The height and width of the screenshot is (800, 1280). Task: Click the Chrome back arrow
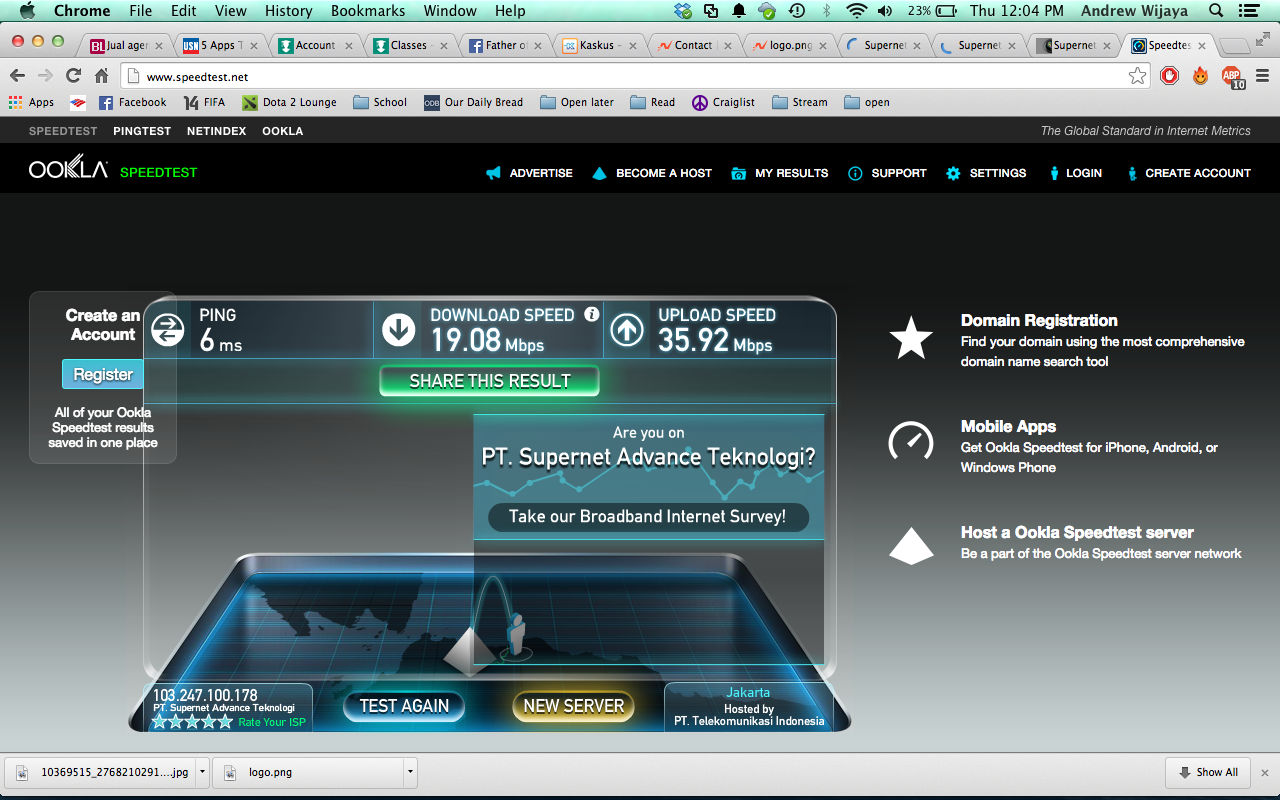click(18, 76)
